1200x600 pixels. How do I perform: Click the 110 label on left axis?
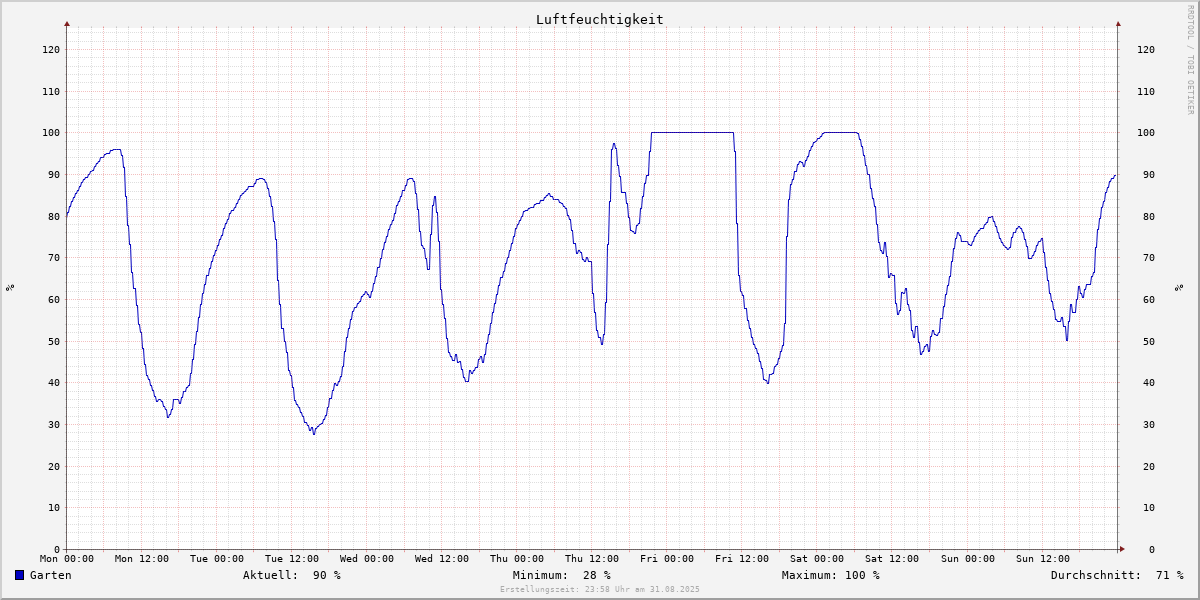(51, 91)
